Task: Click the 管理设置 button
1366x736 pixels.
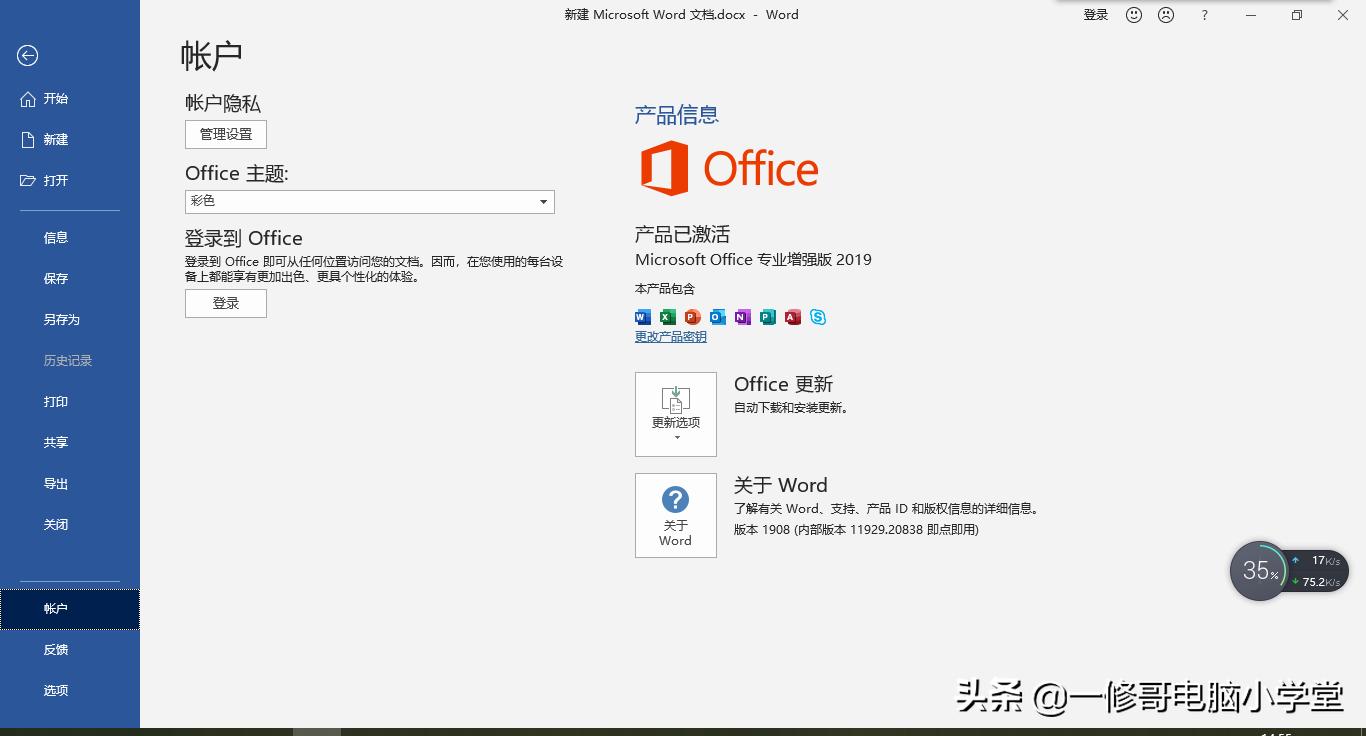Action: pyautogui.click(x=226, y=134)
